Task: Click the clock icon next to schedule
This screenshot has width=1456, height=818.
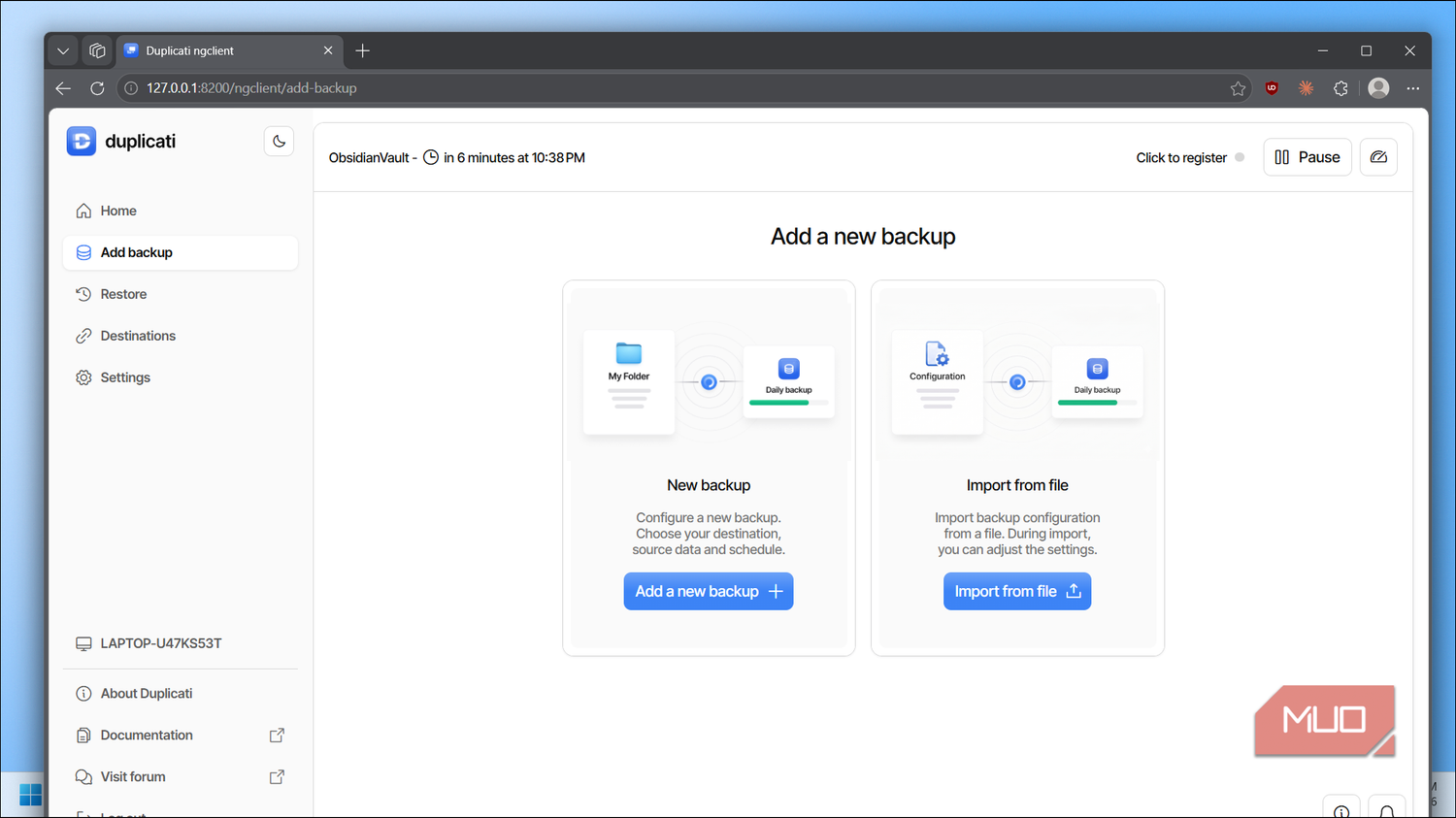Action: 431,157
